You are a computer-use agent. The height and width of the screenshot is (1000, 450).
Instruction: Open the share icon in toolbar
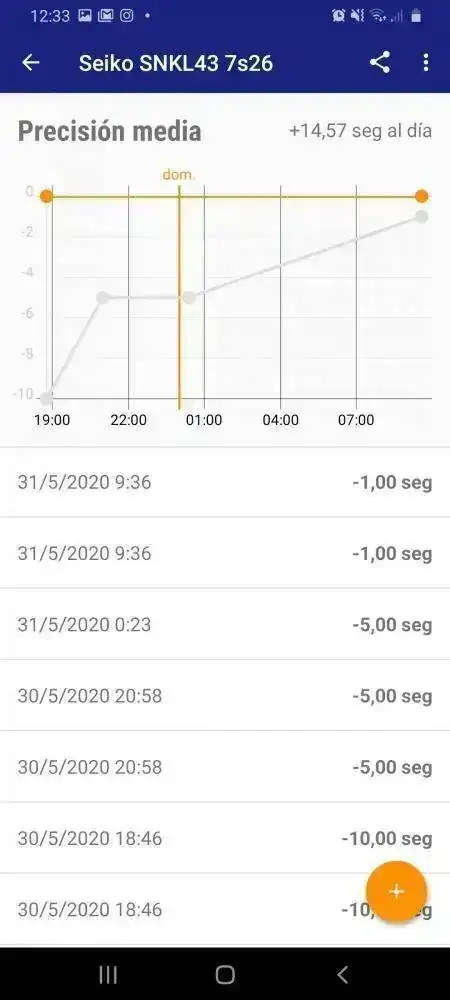[x=380, y=62]
